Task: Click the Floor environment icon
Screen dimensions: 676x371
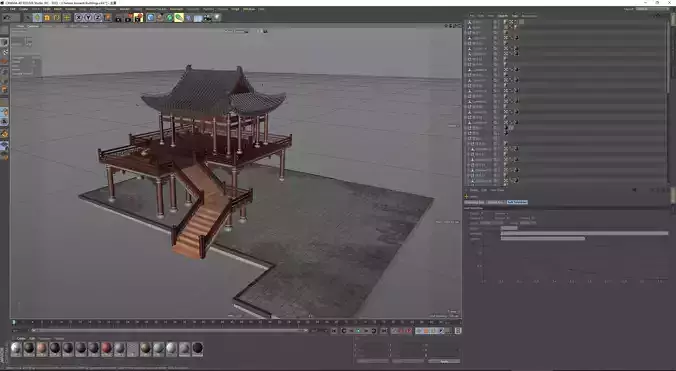Action: (x=198, y=18)
